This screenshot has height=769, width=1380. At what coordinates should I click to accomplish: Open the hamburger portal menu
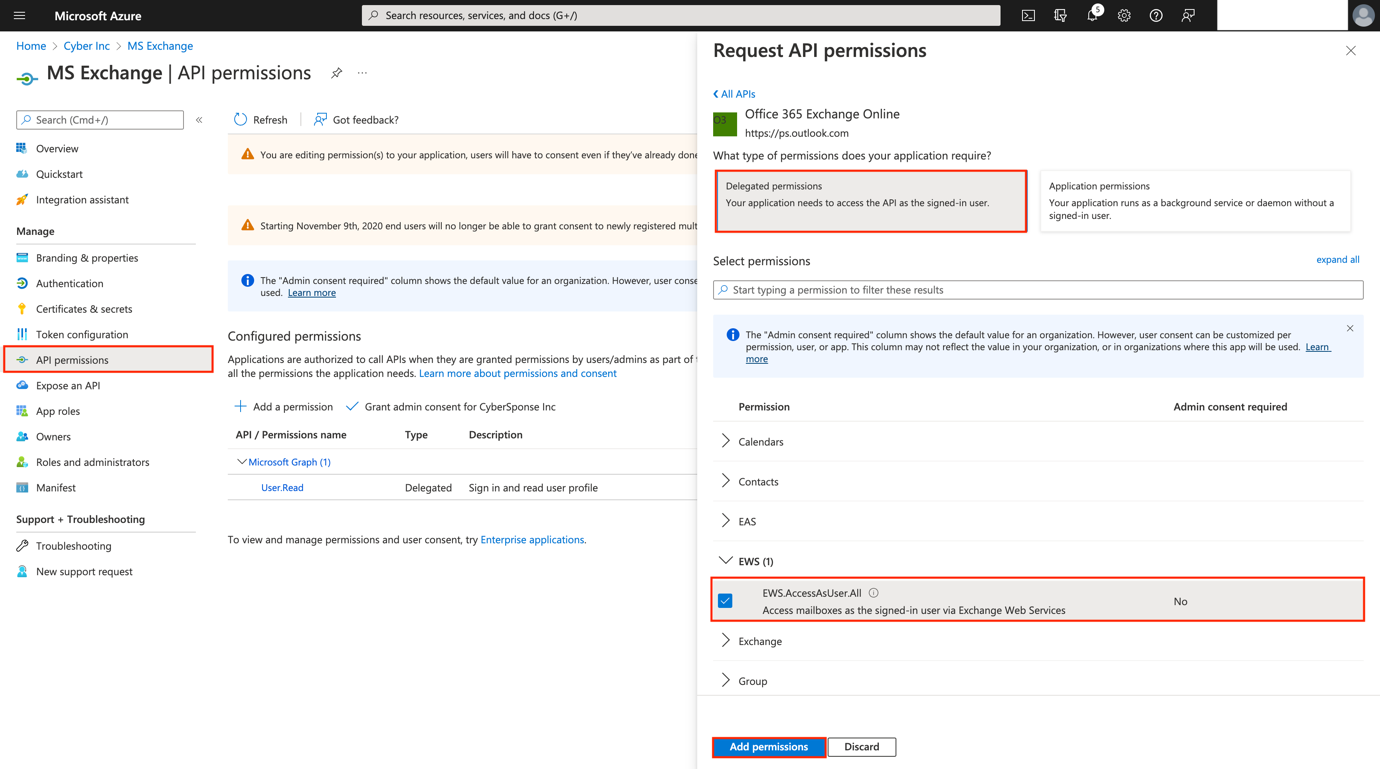[x=19, y=16]
